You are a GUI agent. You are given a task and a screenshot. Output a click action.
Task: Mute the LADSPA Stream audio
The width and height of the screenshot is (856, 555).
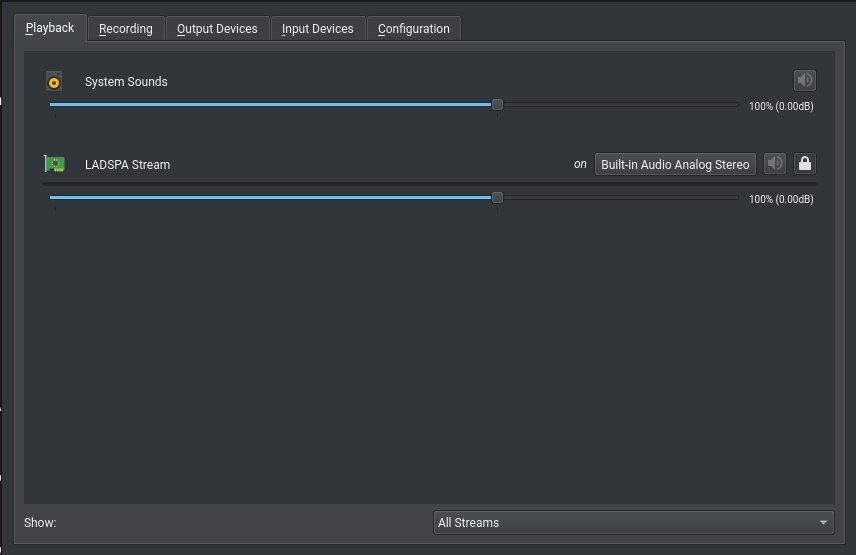pos(775,163)
